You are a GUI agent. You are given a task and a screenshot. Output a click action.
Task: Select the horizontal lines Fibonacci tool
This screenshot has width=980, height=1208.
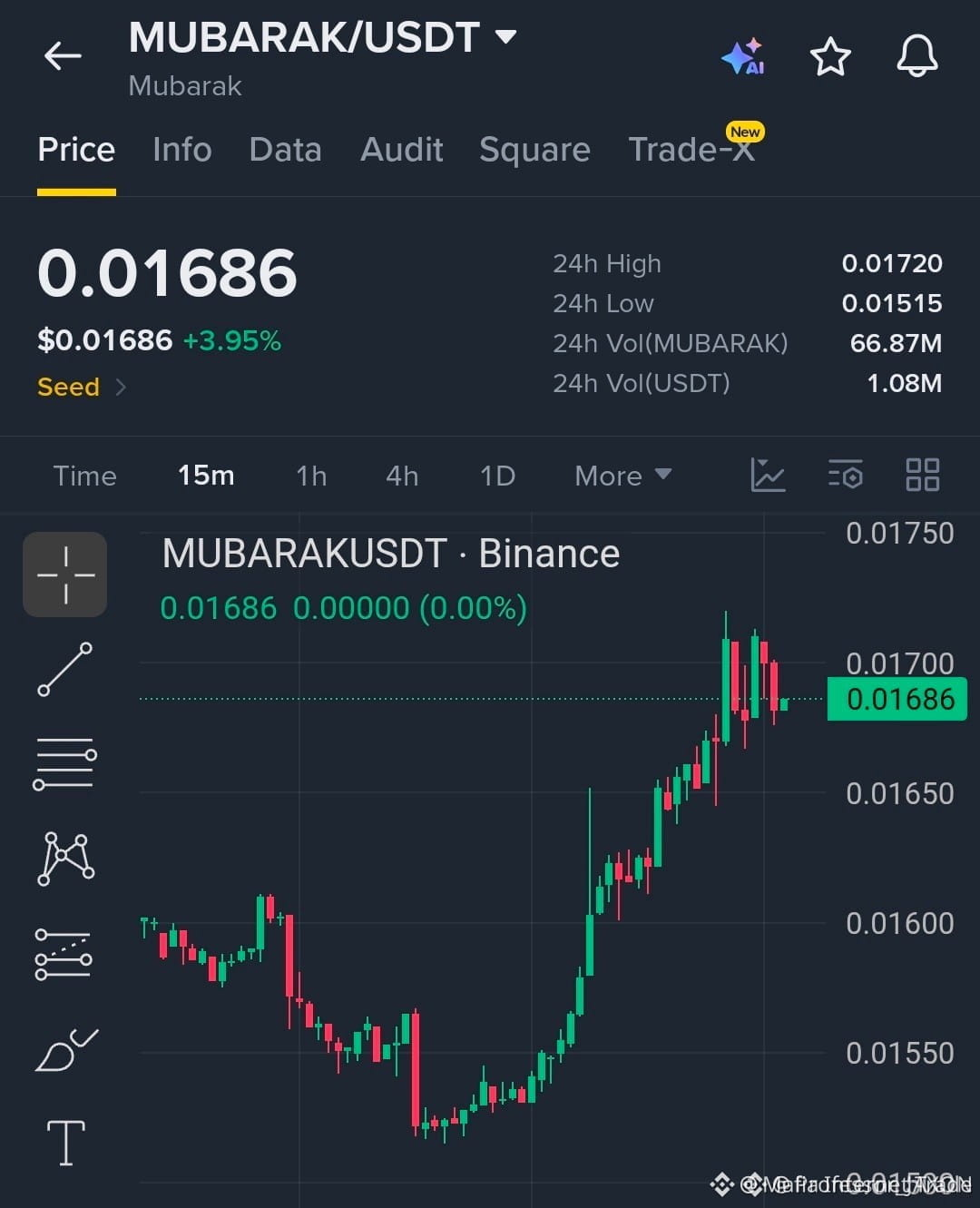click(x=65, y=764)
